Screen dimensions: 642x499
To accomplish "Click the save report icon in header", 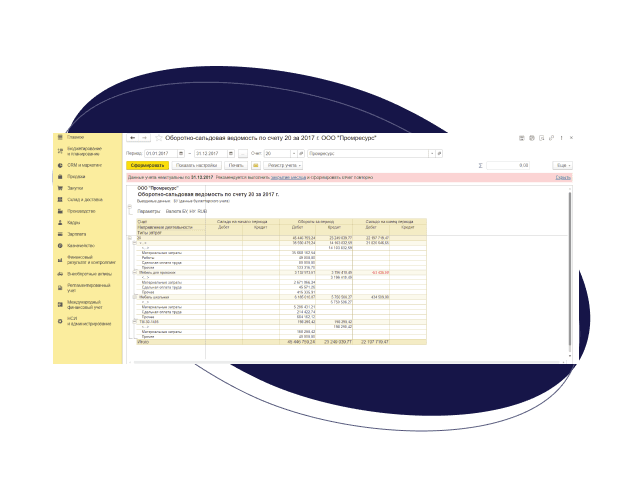I will 521,137.
